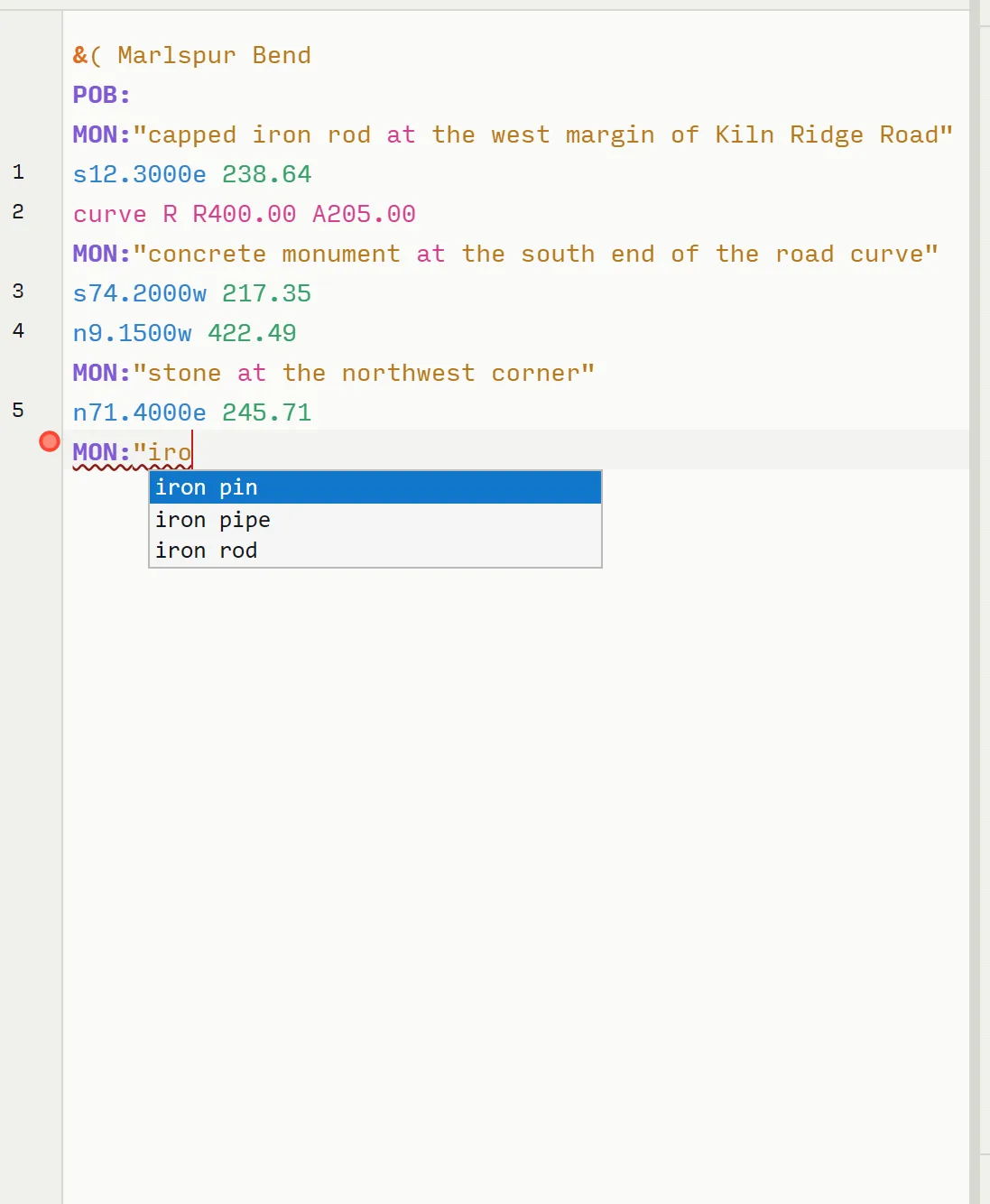Click line number 5 in gutter
The image size is (990, 1204).
pos(18,411)
